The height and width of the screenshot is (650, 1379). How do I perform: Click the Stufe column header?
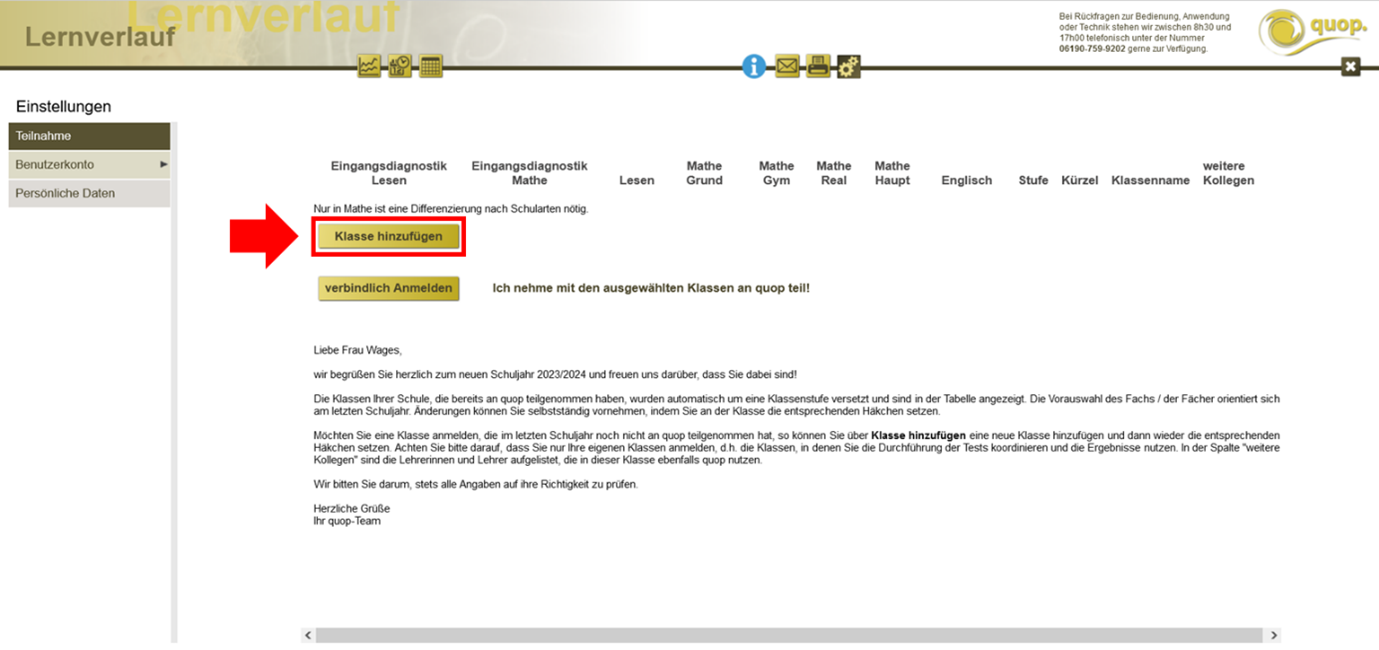point(1033,180)
